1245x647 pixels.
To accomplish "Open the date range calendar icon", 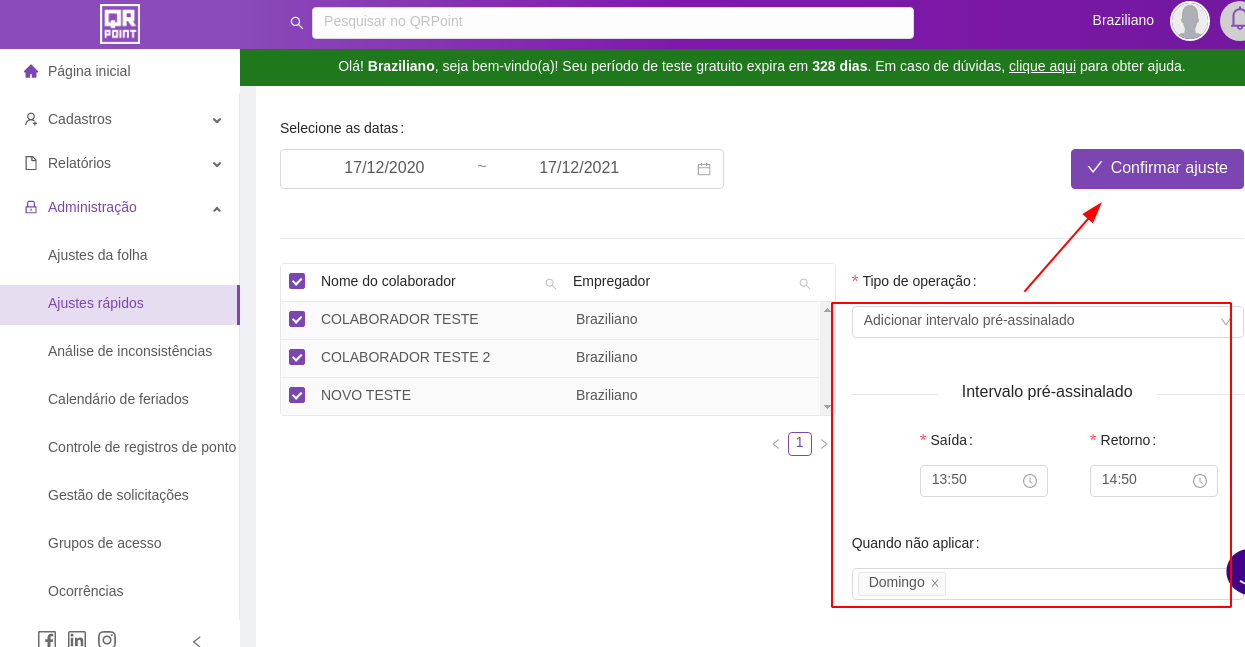I will pos(704,169).
